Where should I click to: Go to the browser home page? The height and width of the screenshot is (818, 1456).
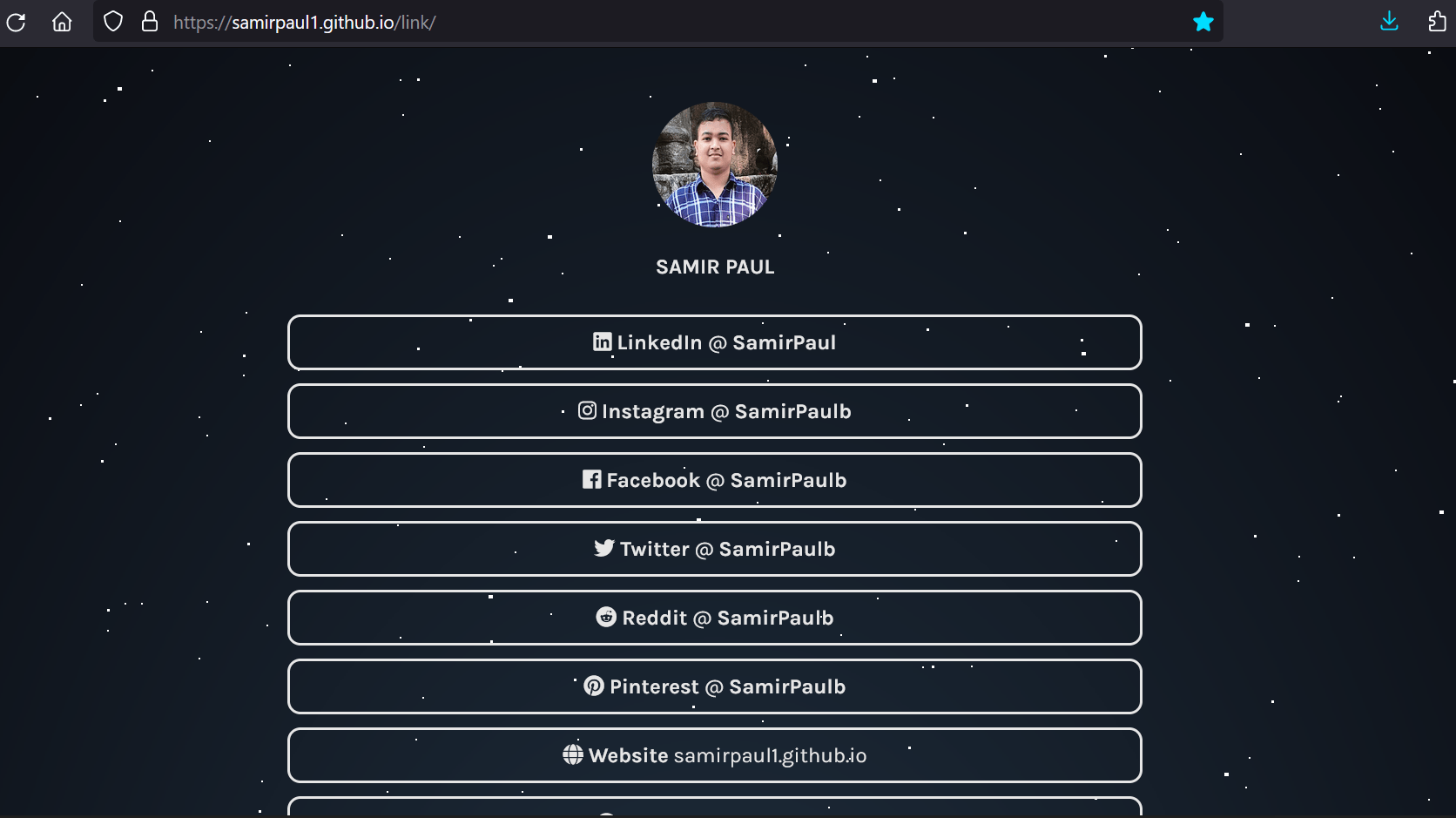coord(62,22)
